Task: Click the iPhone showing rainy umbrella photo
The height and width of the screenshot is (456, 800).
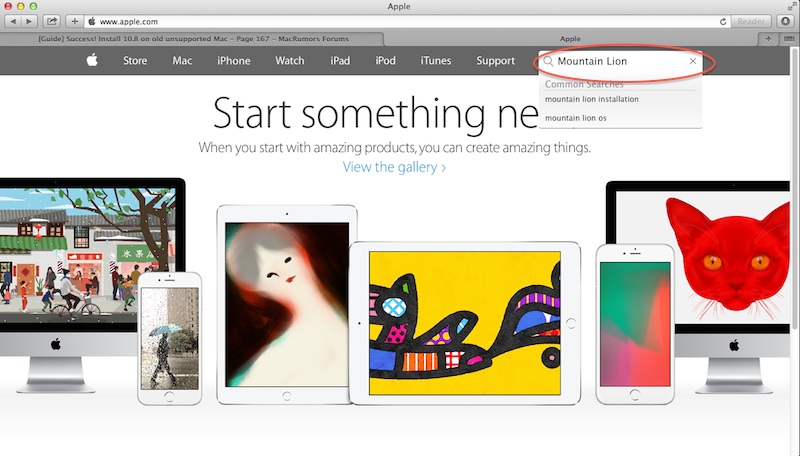Action: pos(169,339)
